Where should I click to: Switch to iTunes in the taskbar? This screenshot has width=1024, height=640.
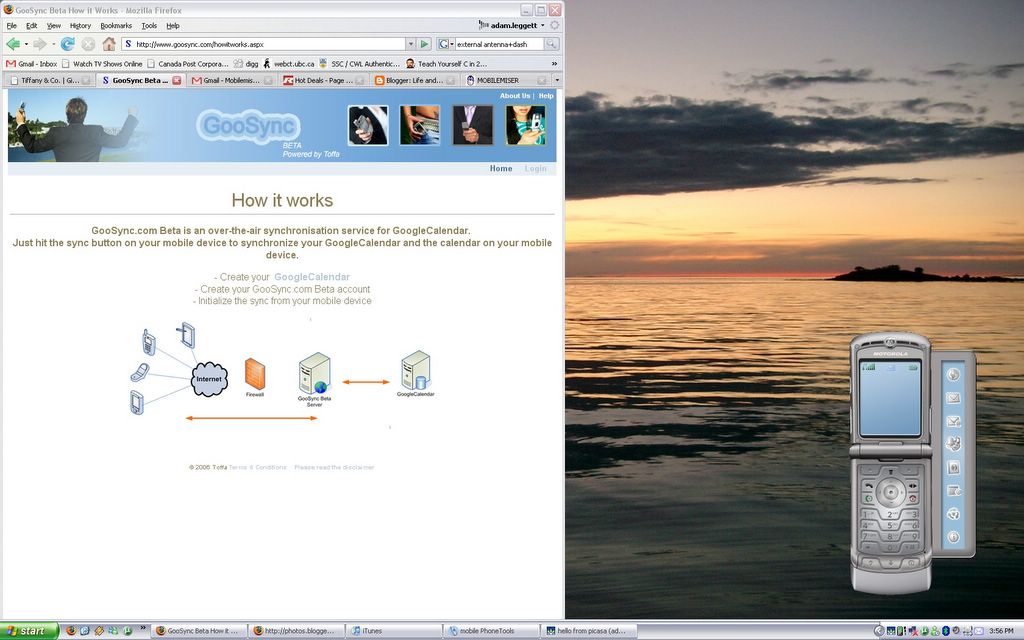click(392, 631)
